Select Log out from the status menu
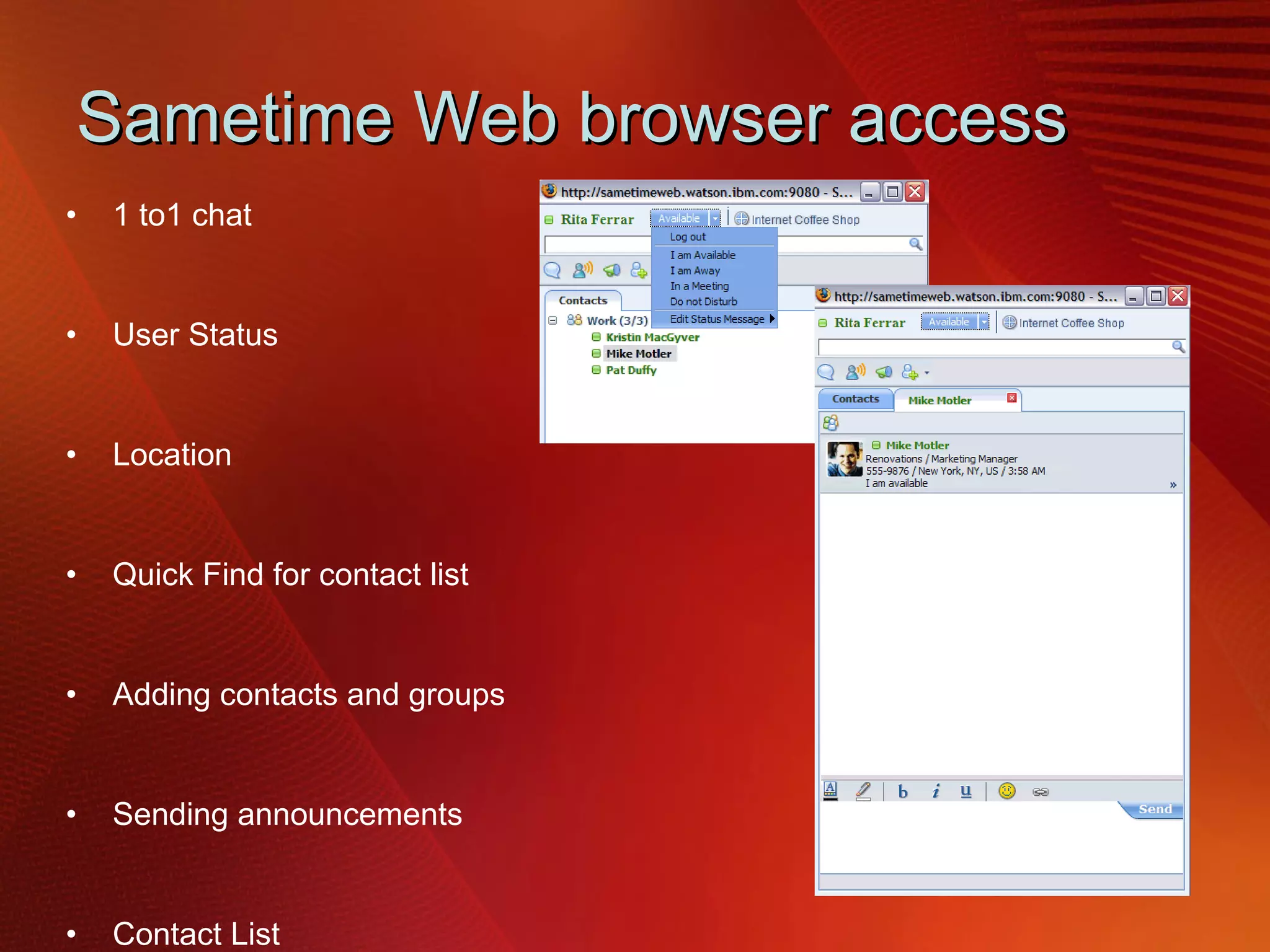This screenshot has height=952, width=1270. click(688, 237)
